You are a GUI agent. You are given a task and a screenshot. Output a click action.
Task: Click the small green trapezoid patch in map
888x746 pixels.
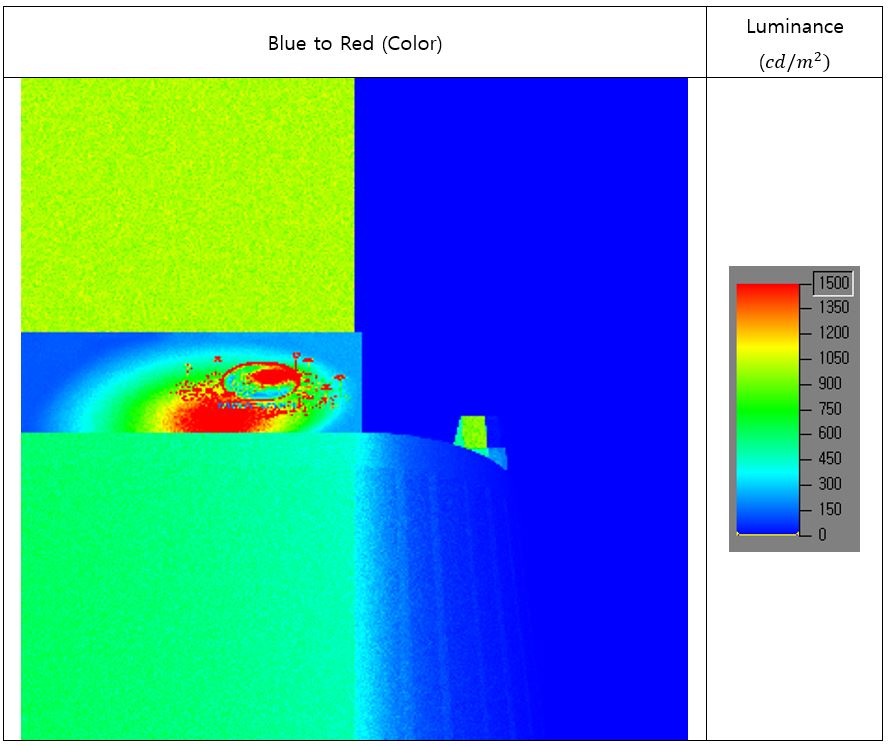pos(472,432)
